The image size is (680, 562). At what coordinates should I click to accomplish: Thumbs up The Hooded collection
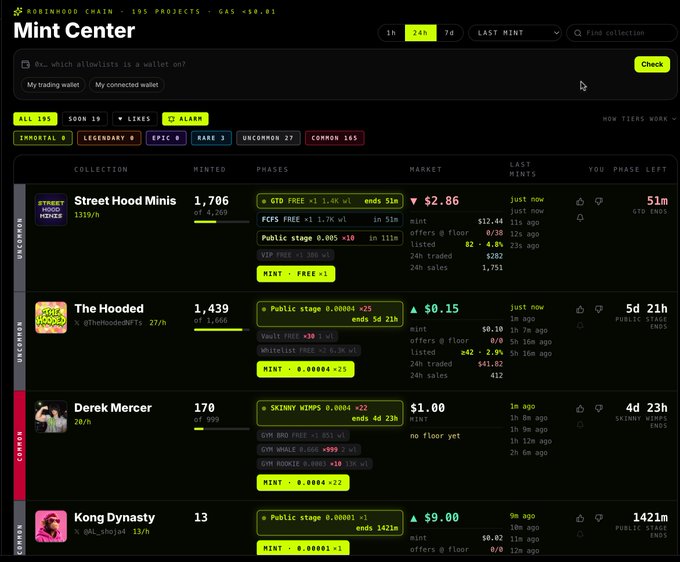[580, 310]
